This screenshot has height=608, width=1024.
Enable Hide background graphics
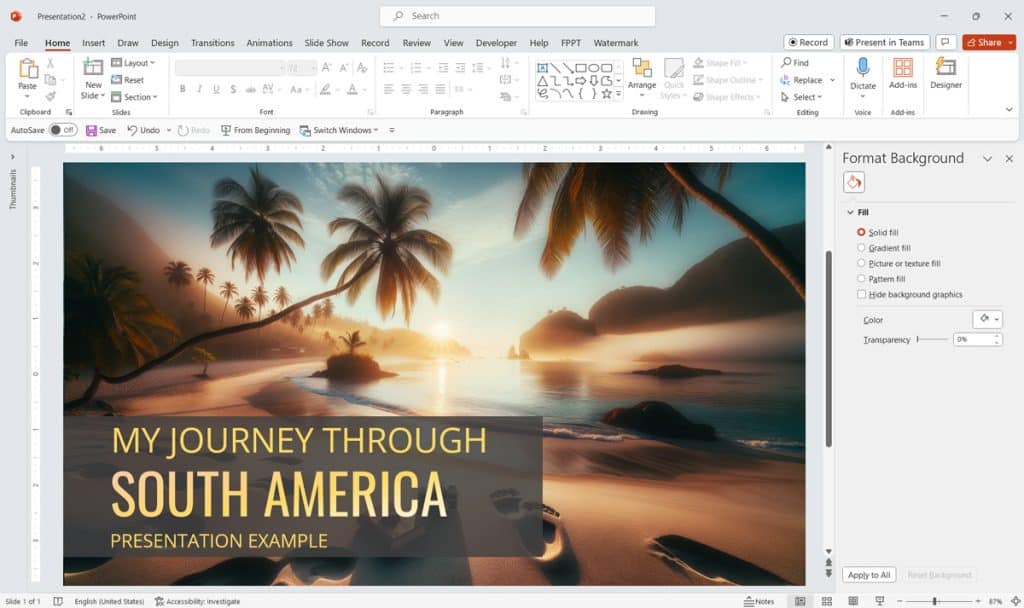pos(861,294)
